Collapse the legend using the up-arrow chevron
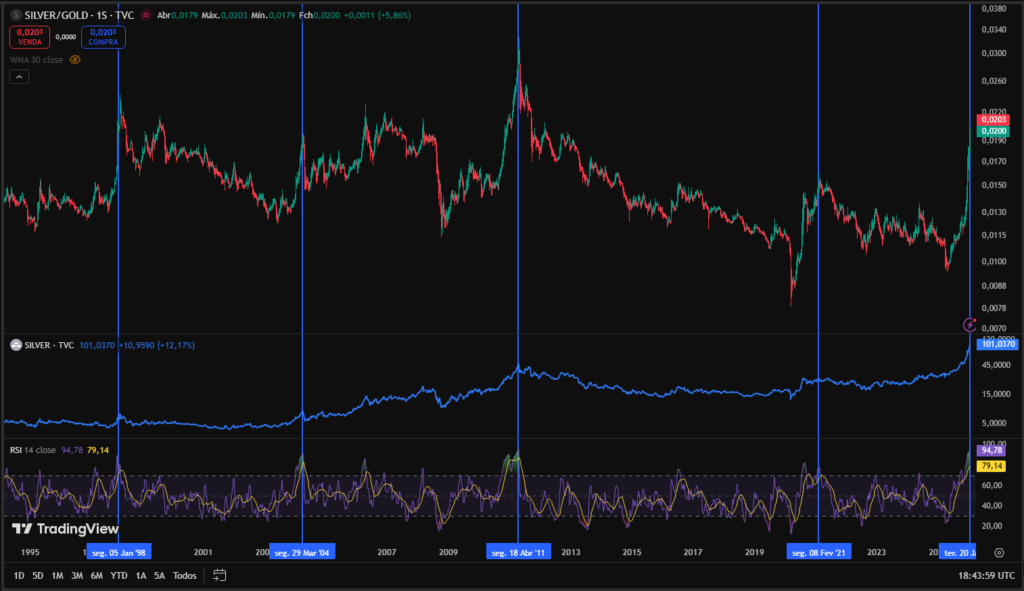Viewport: 1024px width, 591px height. coord(18,76)
